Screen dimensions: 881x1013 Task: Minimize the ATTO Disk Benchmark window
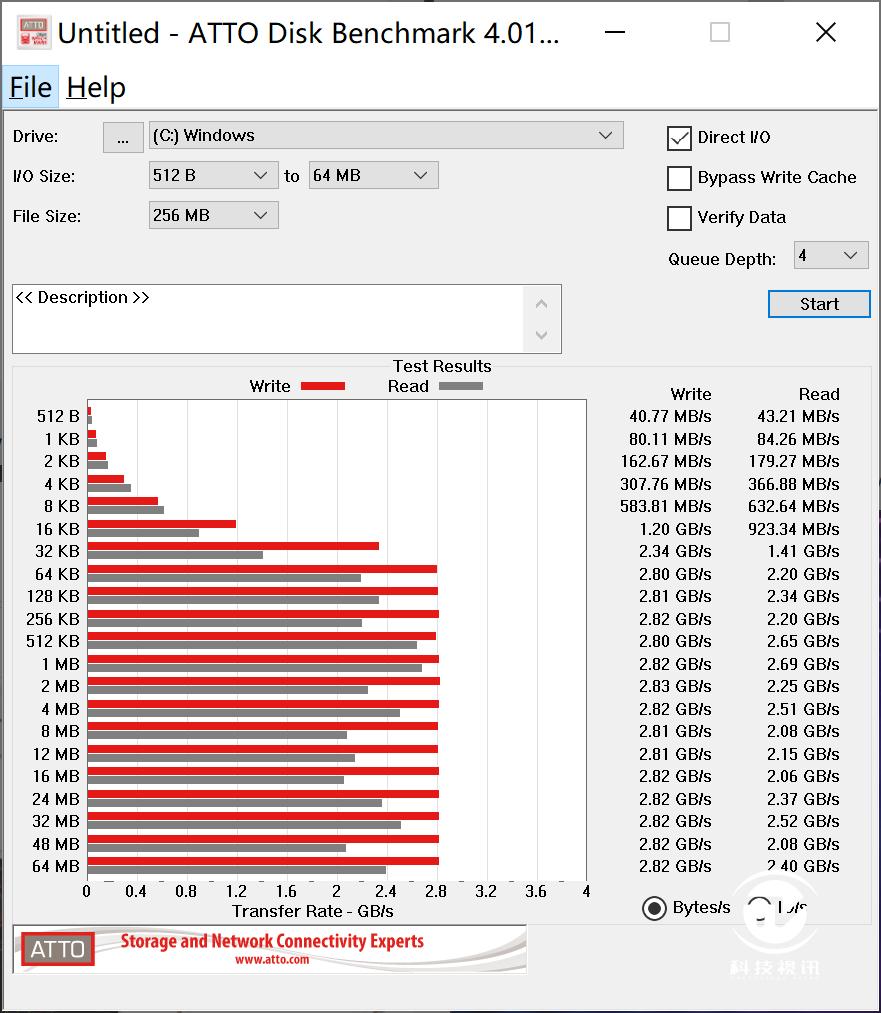[x=615, y=32]
